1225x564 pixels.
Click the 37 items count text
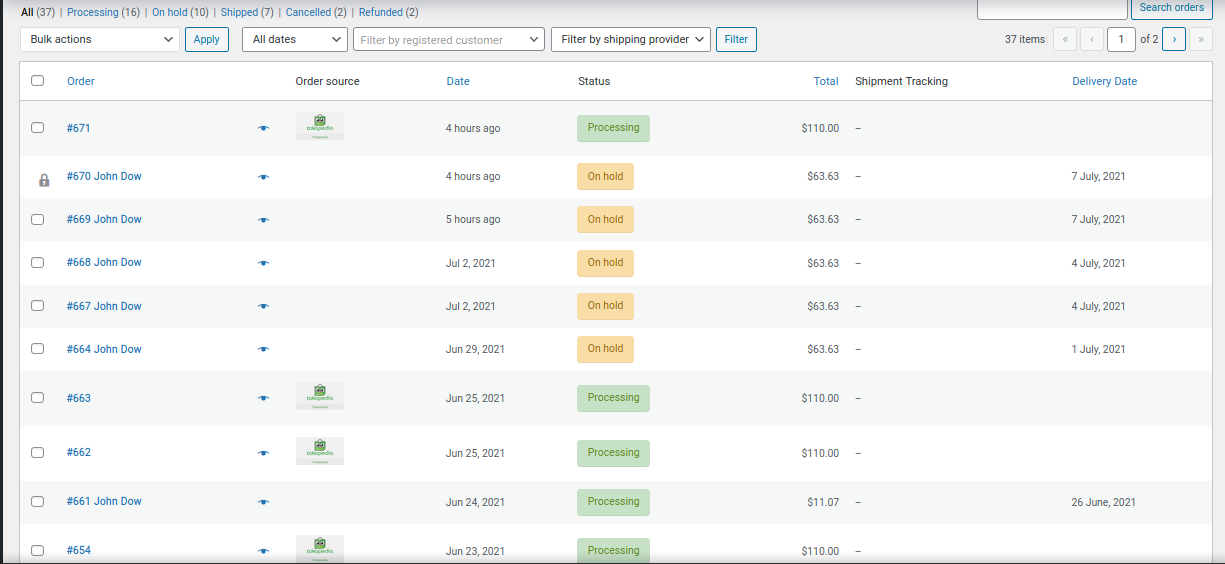tap(1025, 39)
